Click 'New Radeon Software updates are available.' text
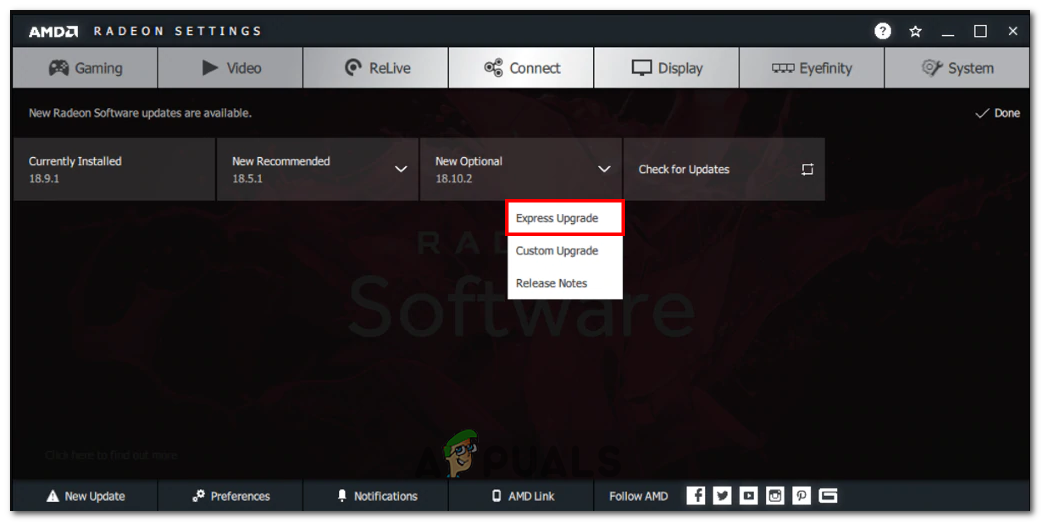Viewport: 1041px width, 522px height. pos(140,113)
